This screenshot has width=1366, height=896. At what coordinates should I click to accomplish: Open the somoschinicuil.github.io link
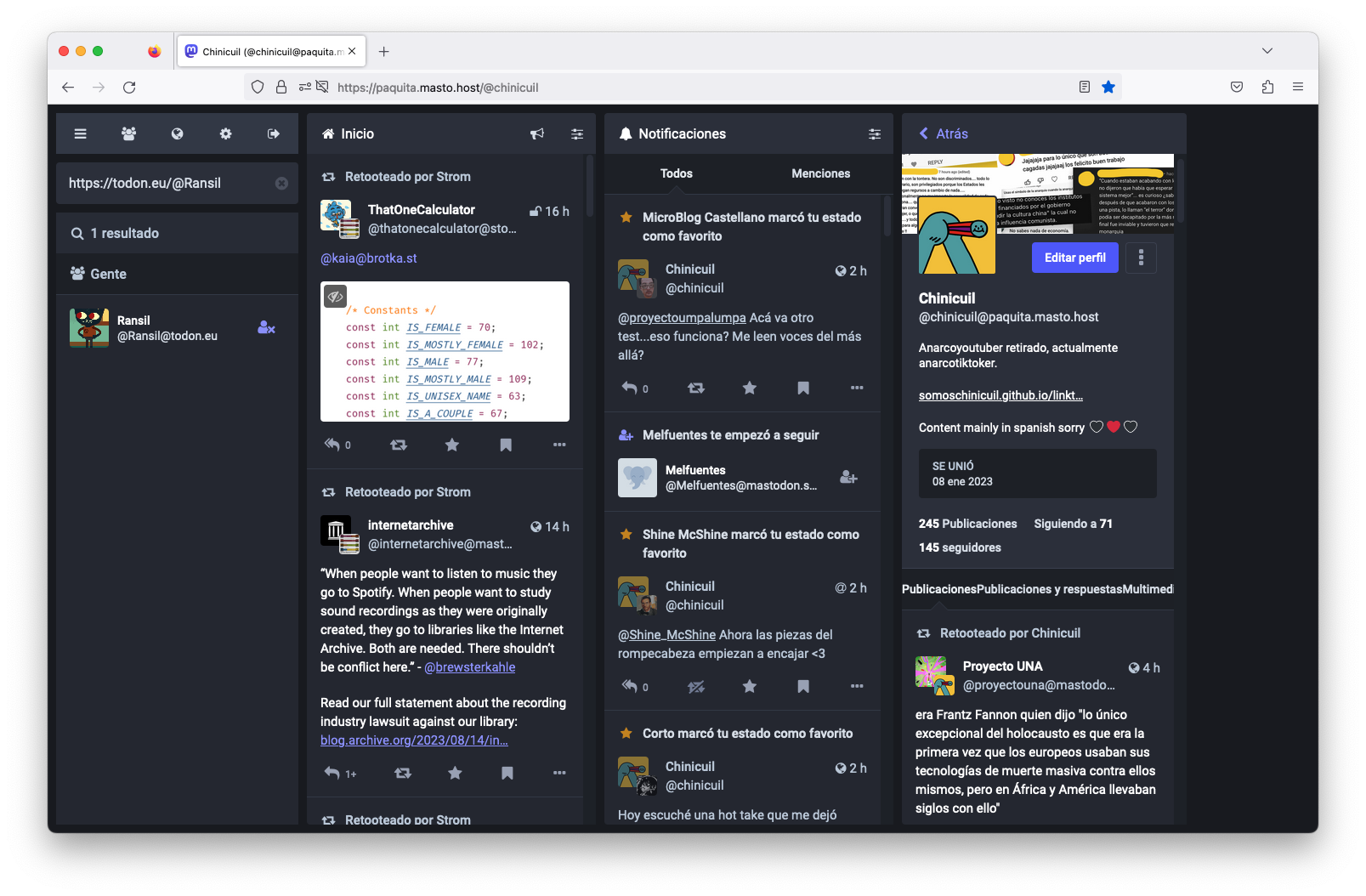pyautogui.click(x=1000, y=395)
